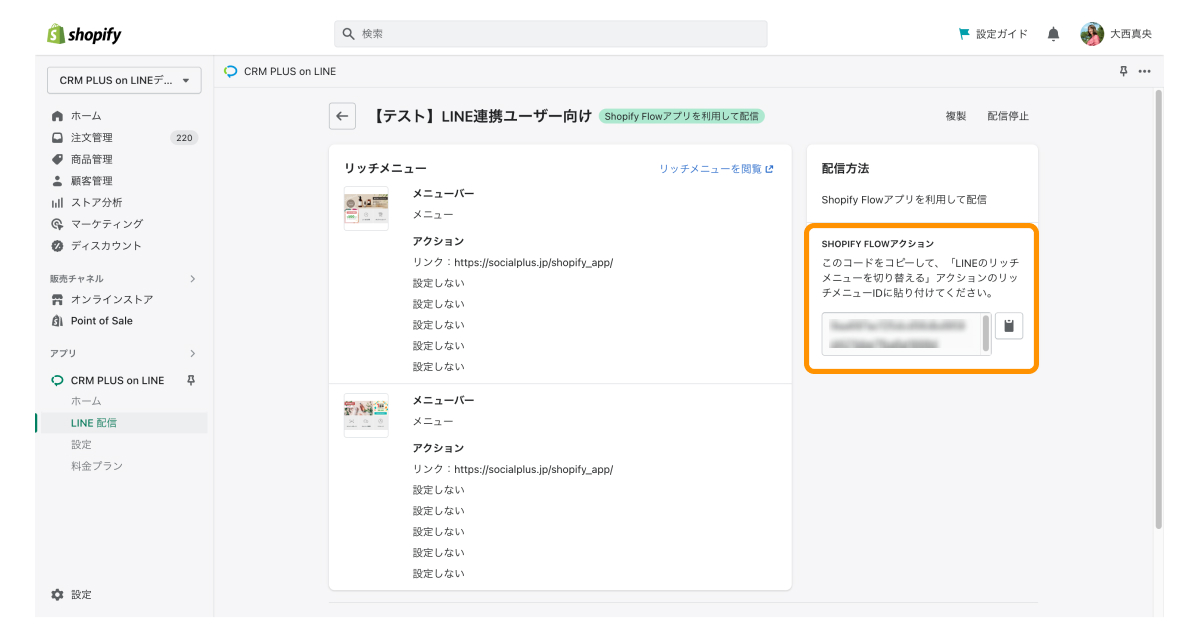1200x630 pixels.
Task: Click the マーケティング marketing icon
Action: 56,223
